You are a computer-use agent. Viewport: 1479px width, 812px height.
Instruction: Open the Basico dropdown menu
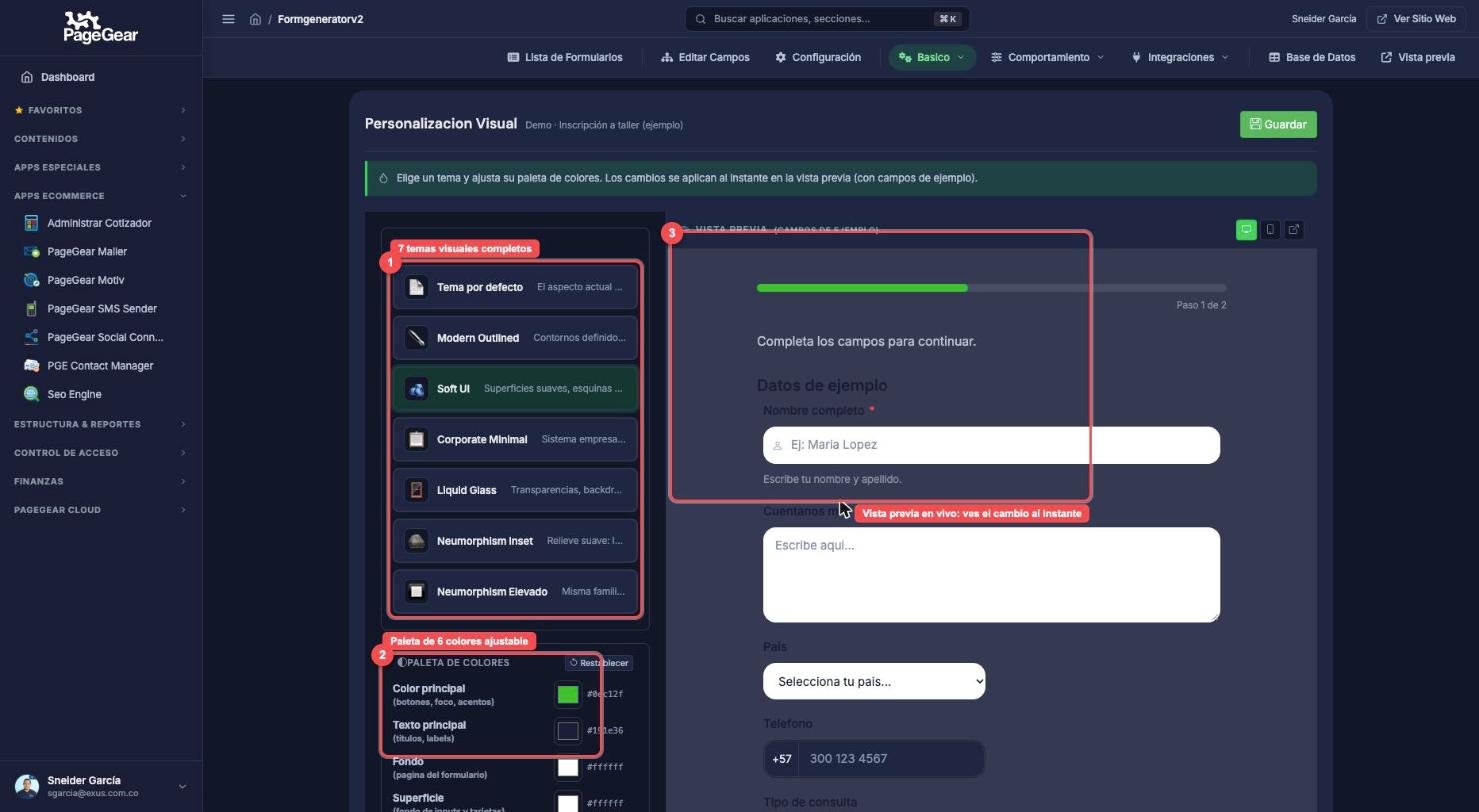pyautogui.click(x=932, y=57)
